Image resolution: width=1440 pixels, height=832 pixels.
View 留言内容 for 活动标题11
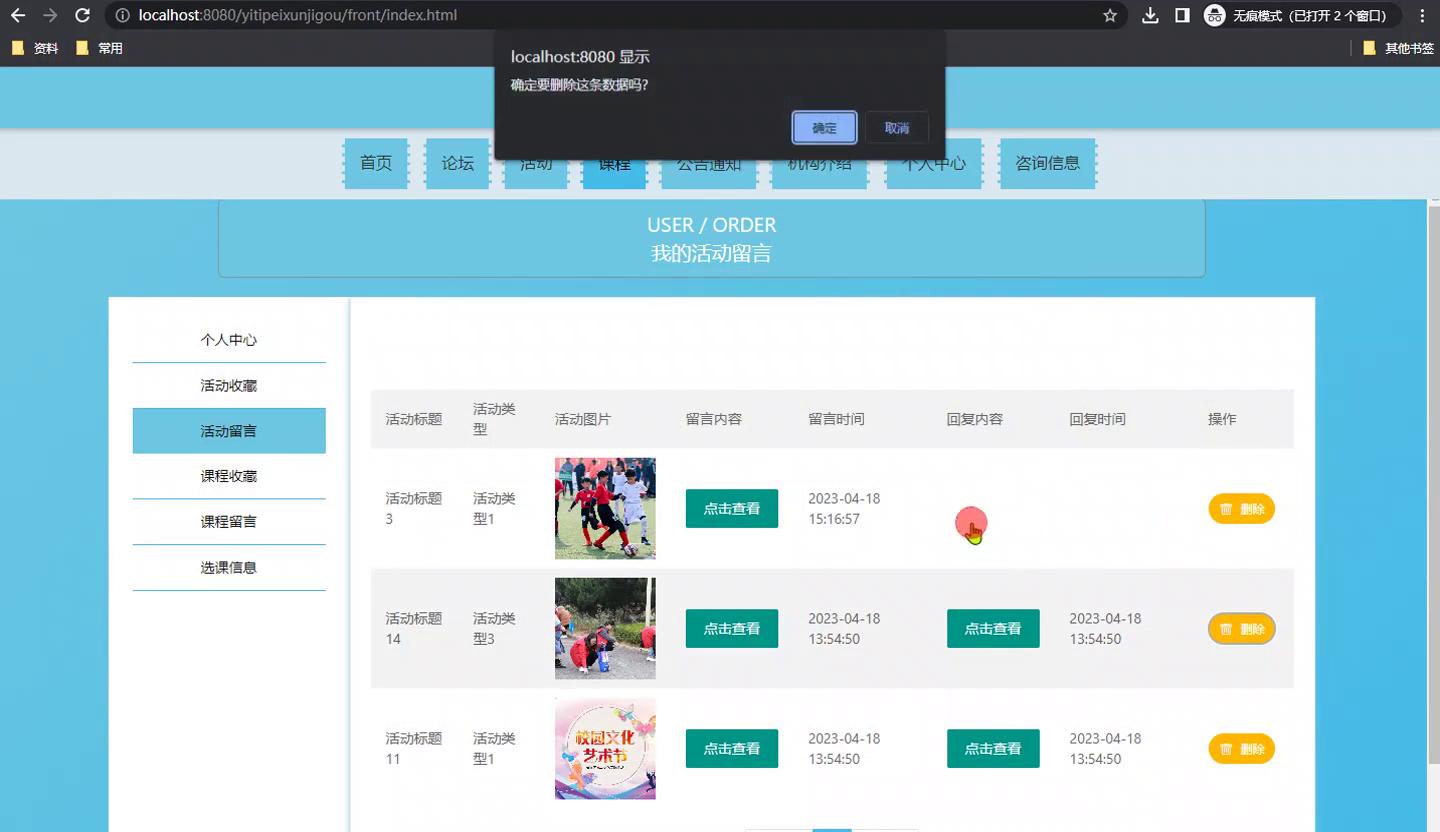pos(732,749)
